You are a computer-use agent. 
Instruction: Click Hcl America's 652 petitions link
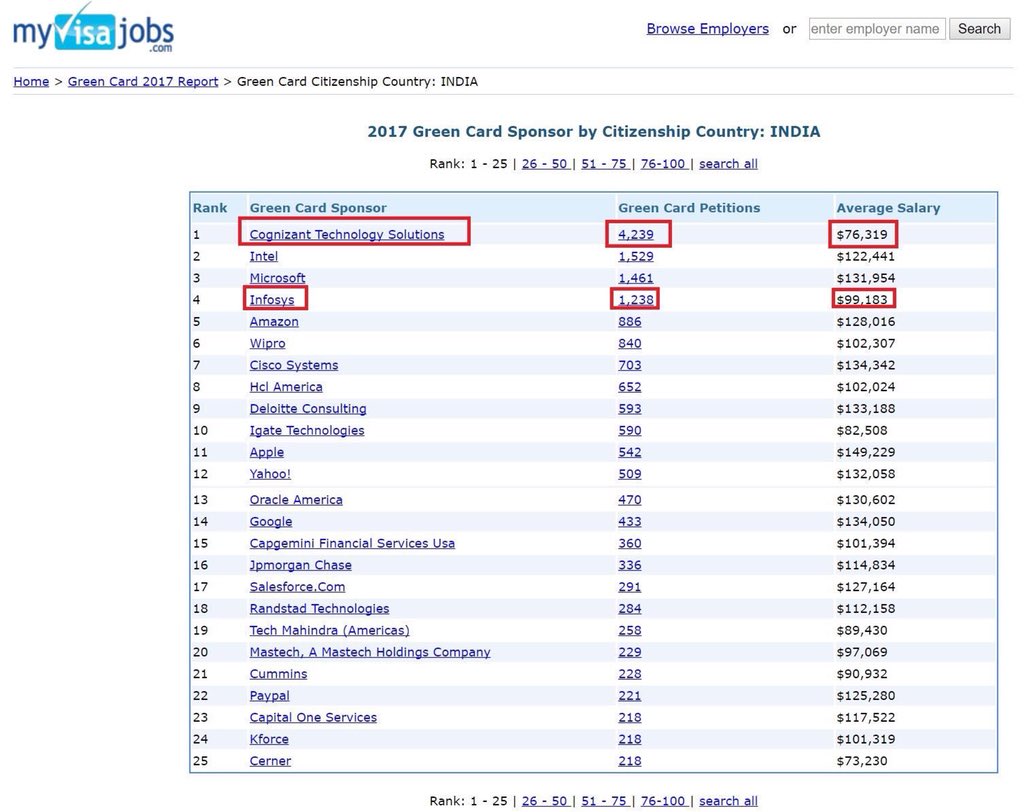coord(630,387)
